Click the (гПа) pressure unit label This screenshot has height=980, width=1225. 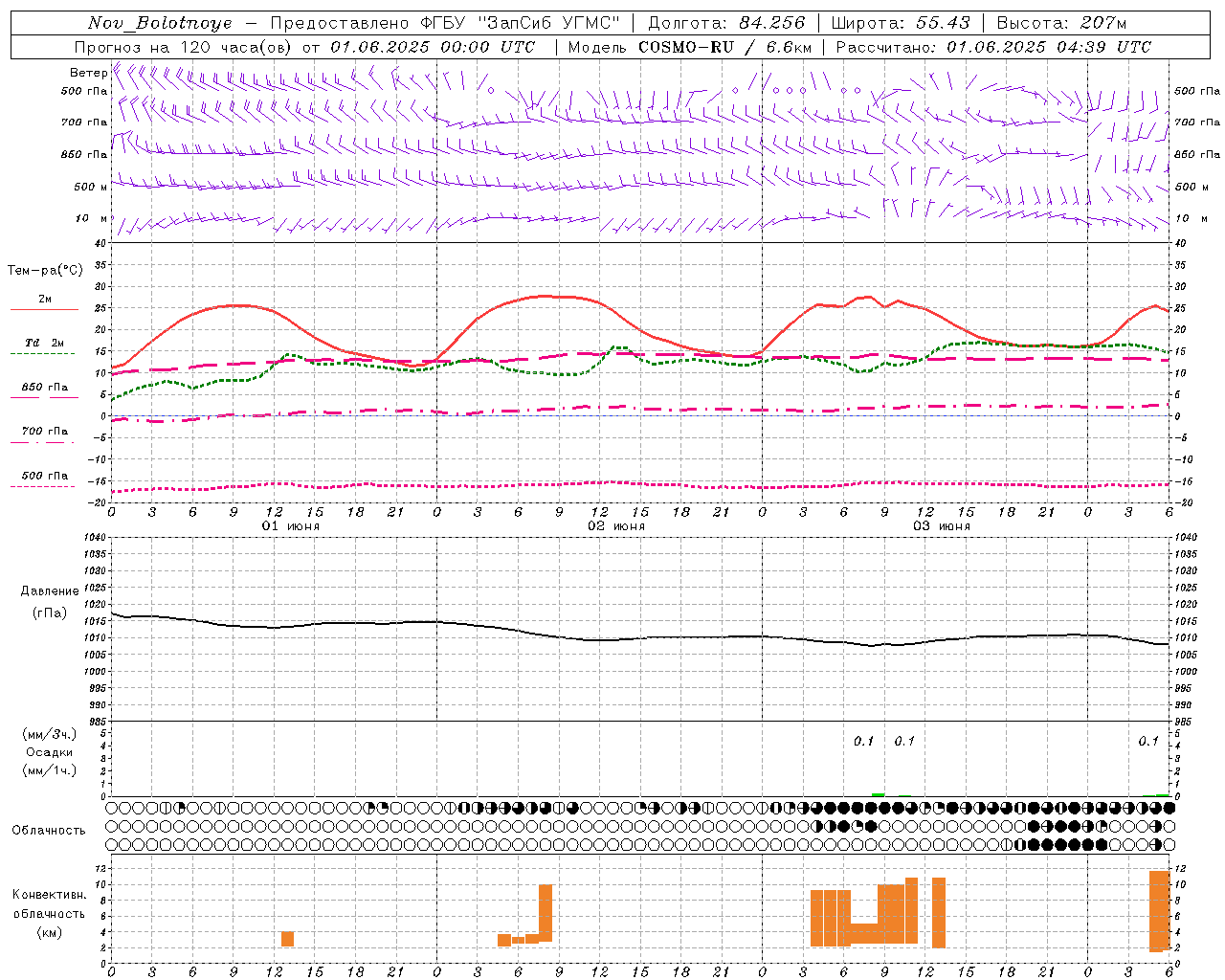pos(50,612)
